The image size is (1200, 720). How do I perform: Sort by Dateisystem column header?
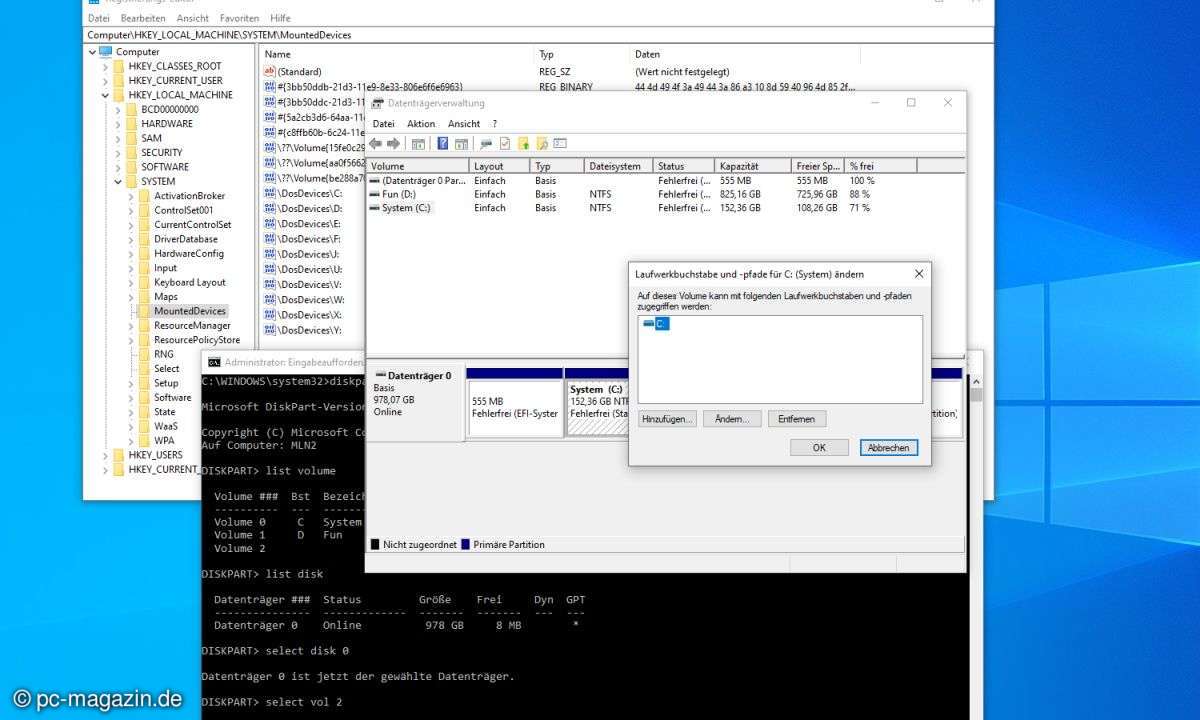pyautogui.click(x=618, y=166)
